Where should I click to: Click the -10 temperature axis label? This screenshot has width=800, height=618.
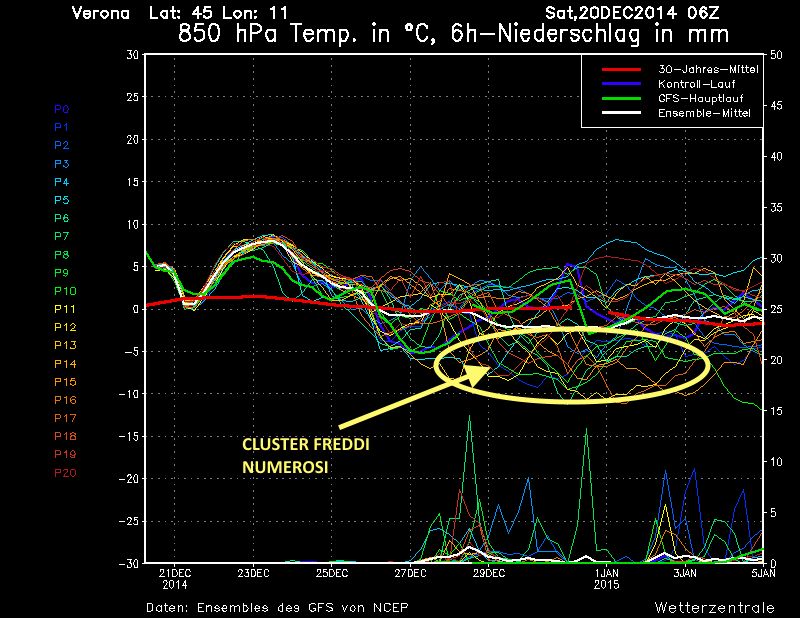[129, 394]
